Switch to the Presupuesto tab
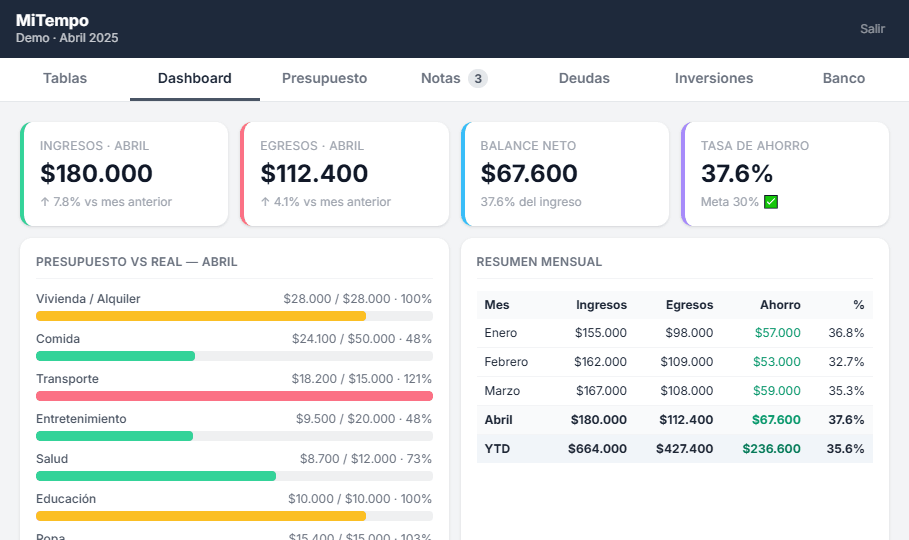This screenshot has height=540, width=909. (x=325, y=79)
